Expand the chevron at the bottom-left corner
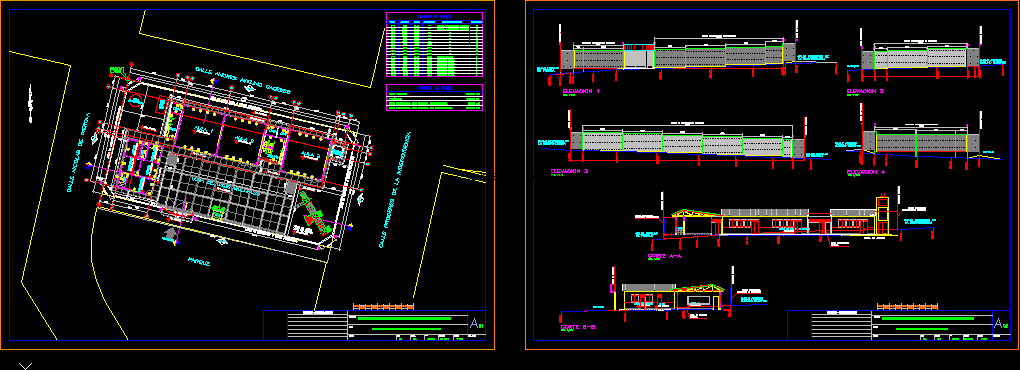This screenshot has height=370, width=1020. click(25, 366)
